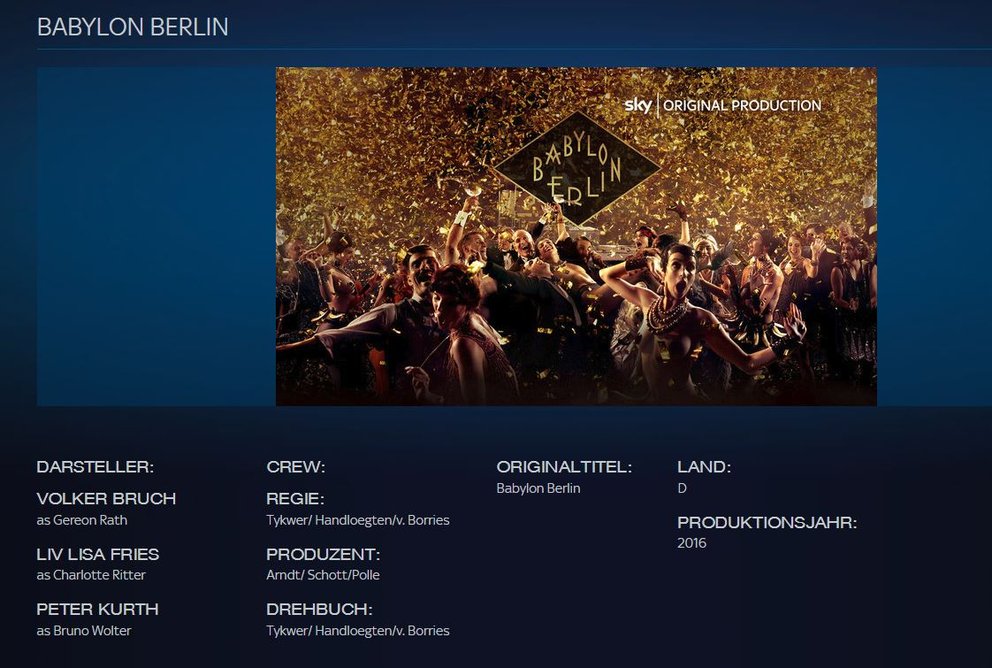
Task: Click the BABYLON BERLIN page title
Action: [133, 27]
